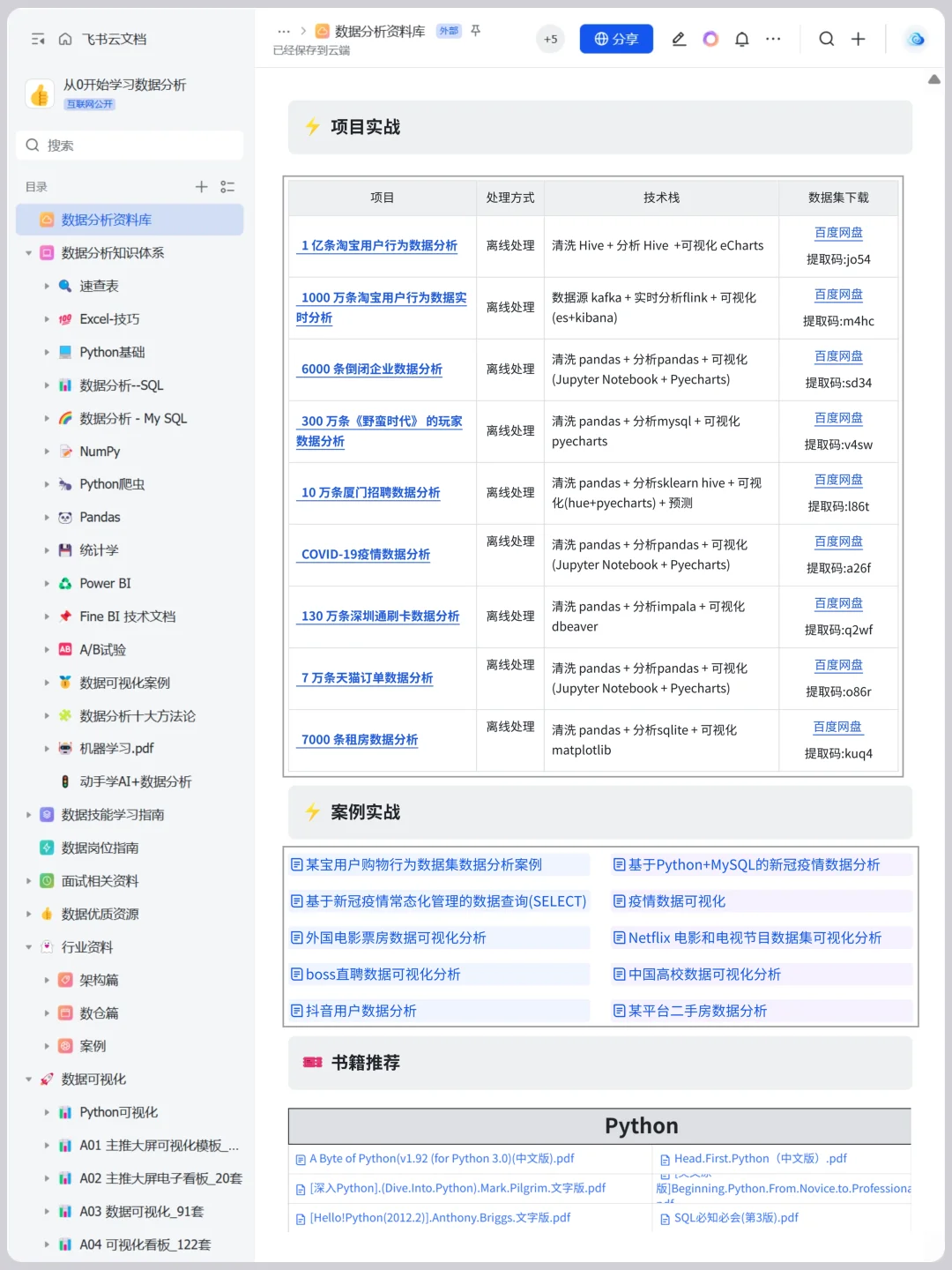Open the colorful AI assistant ring icon
Viewport: 952px width, 1270px height.
710,39
